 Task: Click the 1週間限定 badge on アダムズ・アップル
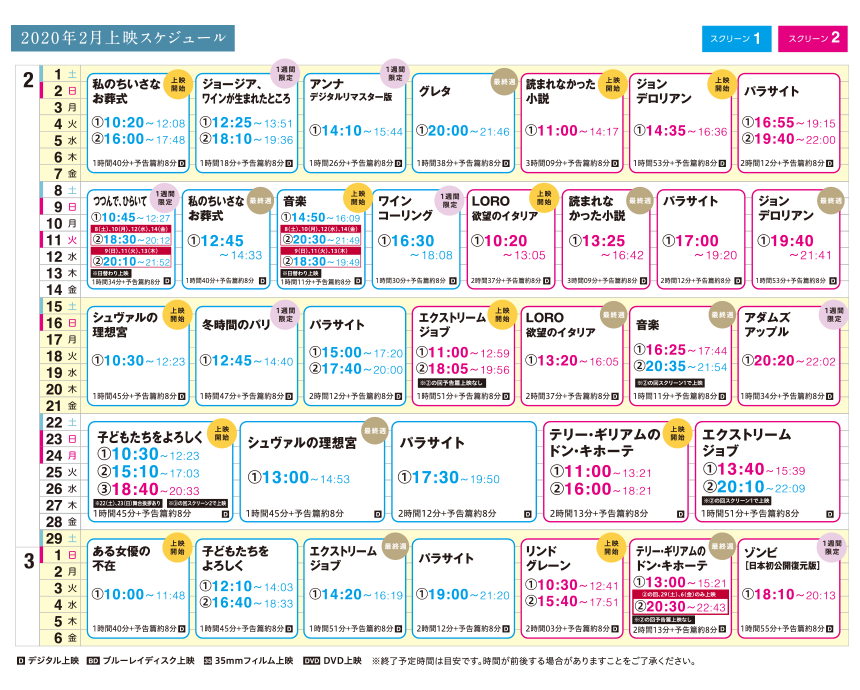coord(833,314)
